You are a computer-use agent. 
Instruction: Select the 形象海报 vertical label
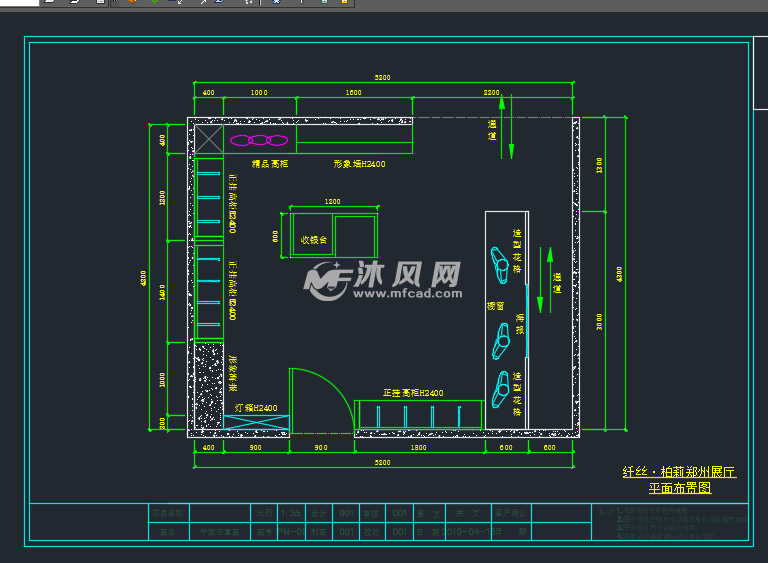[233, 373]
